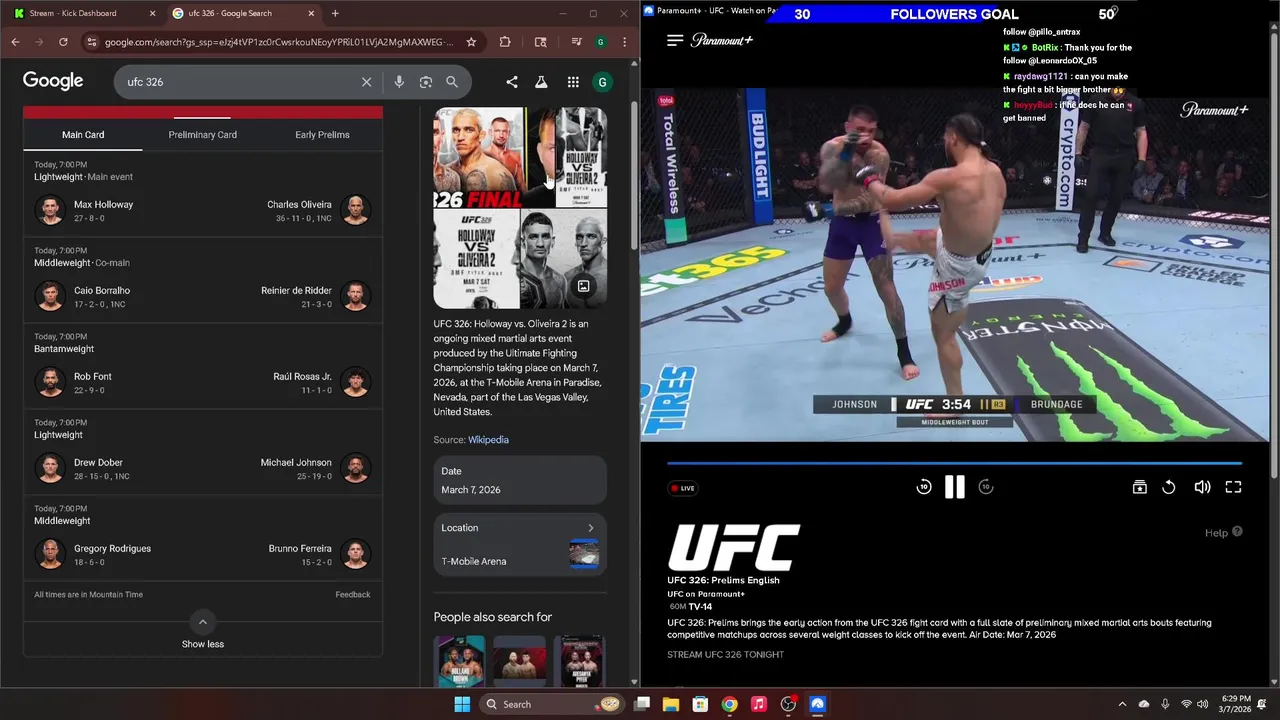Viewport: 1280px width, 720px height.
Task: Open the Paramount+ Help link
Action: [x=1223, y=532]
